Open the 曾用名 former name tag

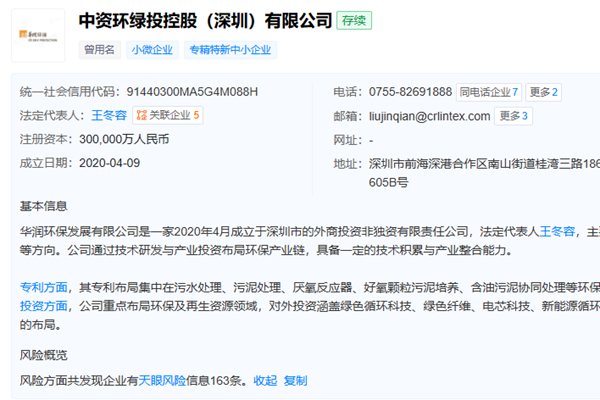click(x=99, y=48)
